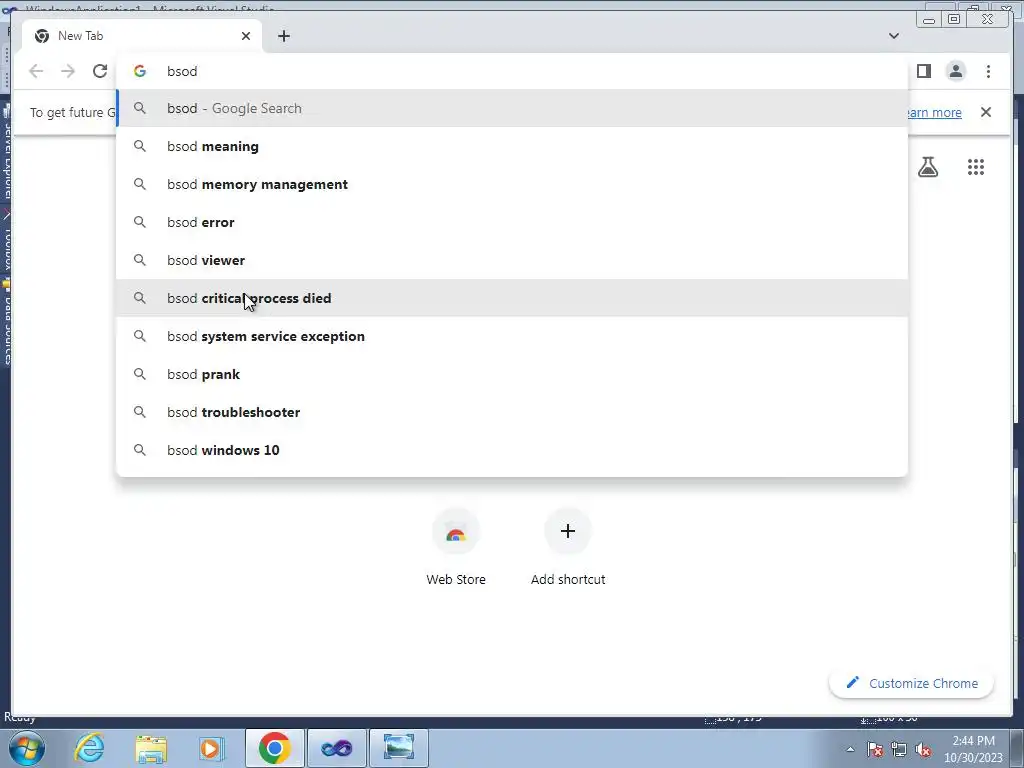Open the Chrome side panel icon

click(923, 71)
